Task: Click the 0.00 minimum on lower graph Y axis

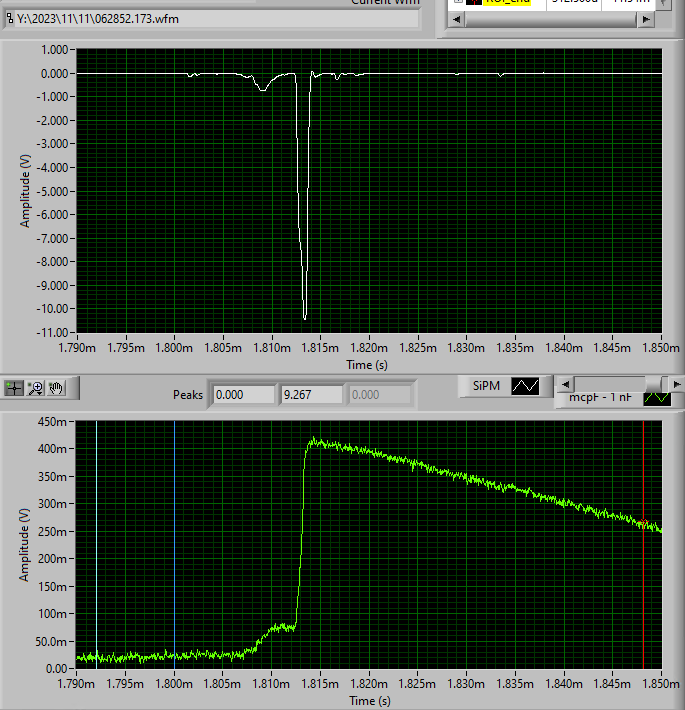Action: point(56,669)
